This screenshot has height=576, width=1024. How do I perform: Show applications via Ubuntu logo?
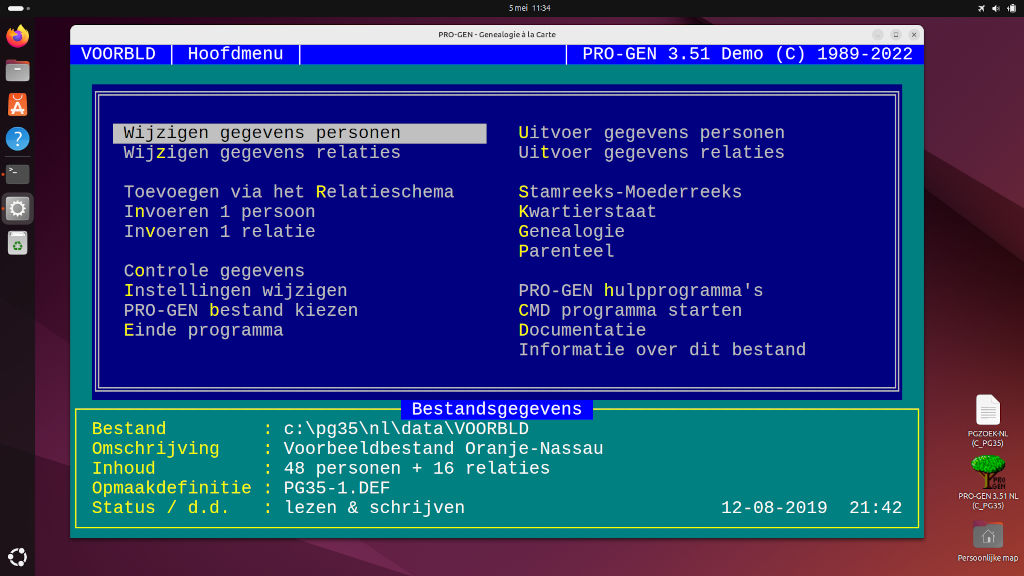click(x=18, y=557)
